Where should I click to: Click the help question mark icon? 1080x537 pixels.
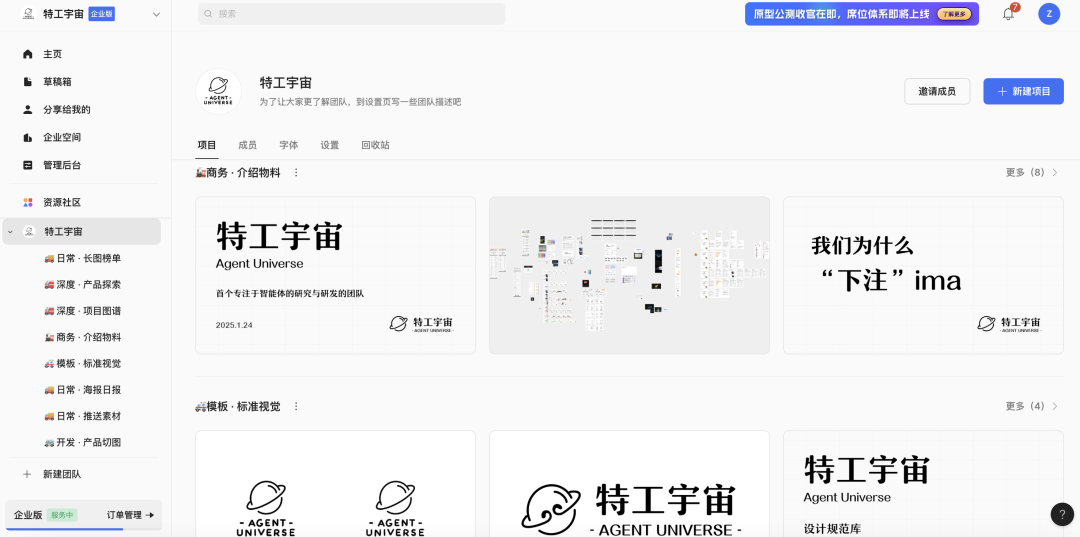[1061, 514]
